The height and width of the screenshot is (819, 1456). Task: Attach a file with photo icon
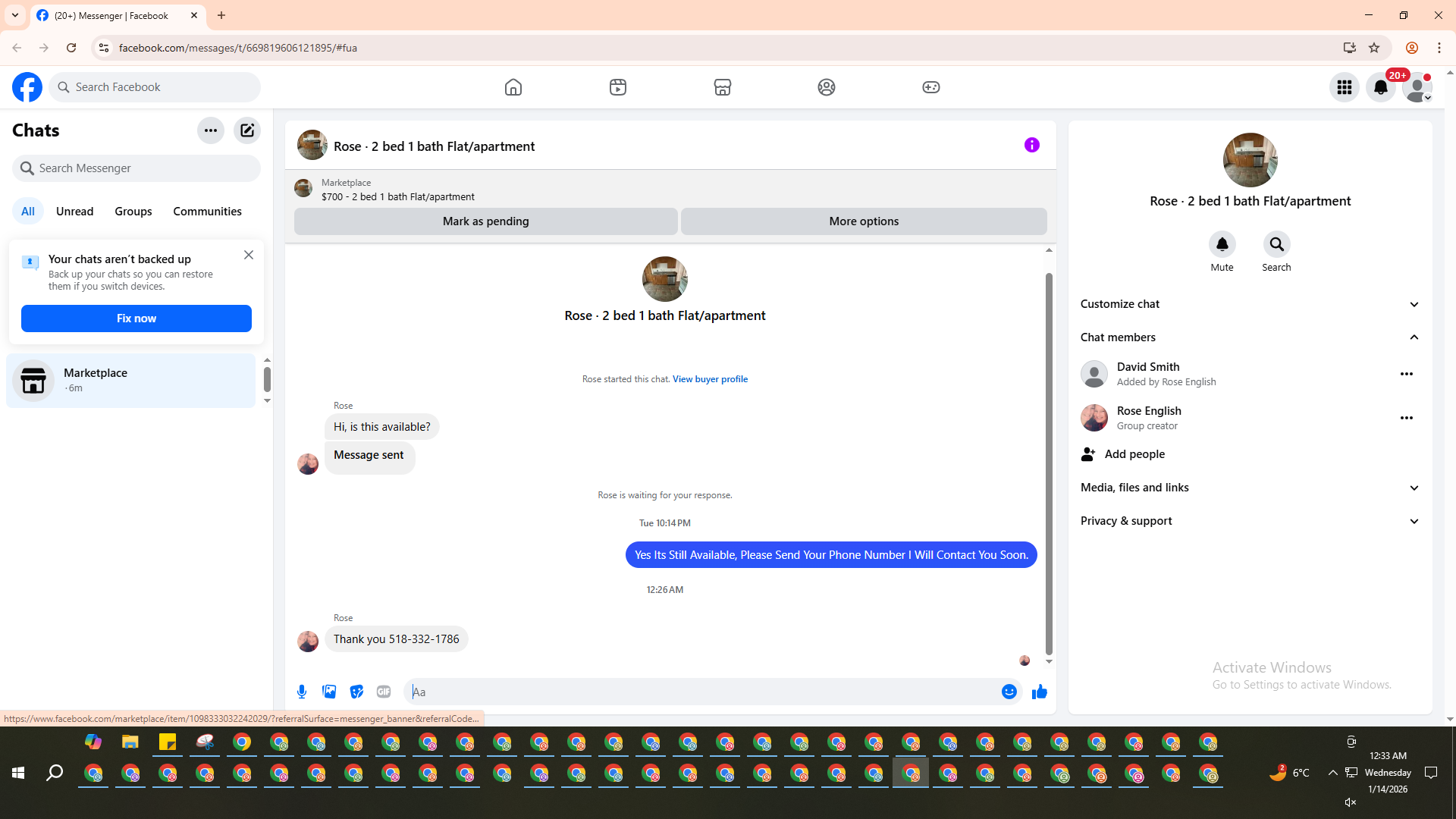point(329,692)
